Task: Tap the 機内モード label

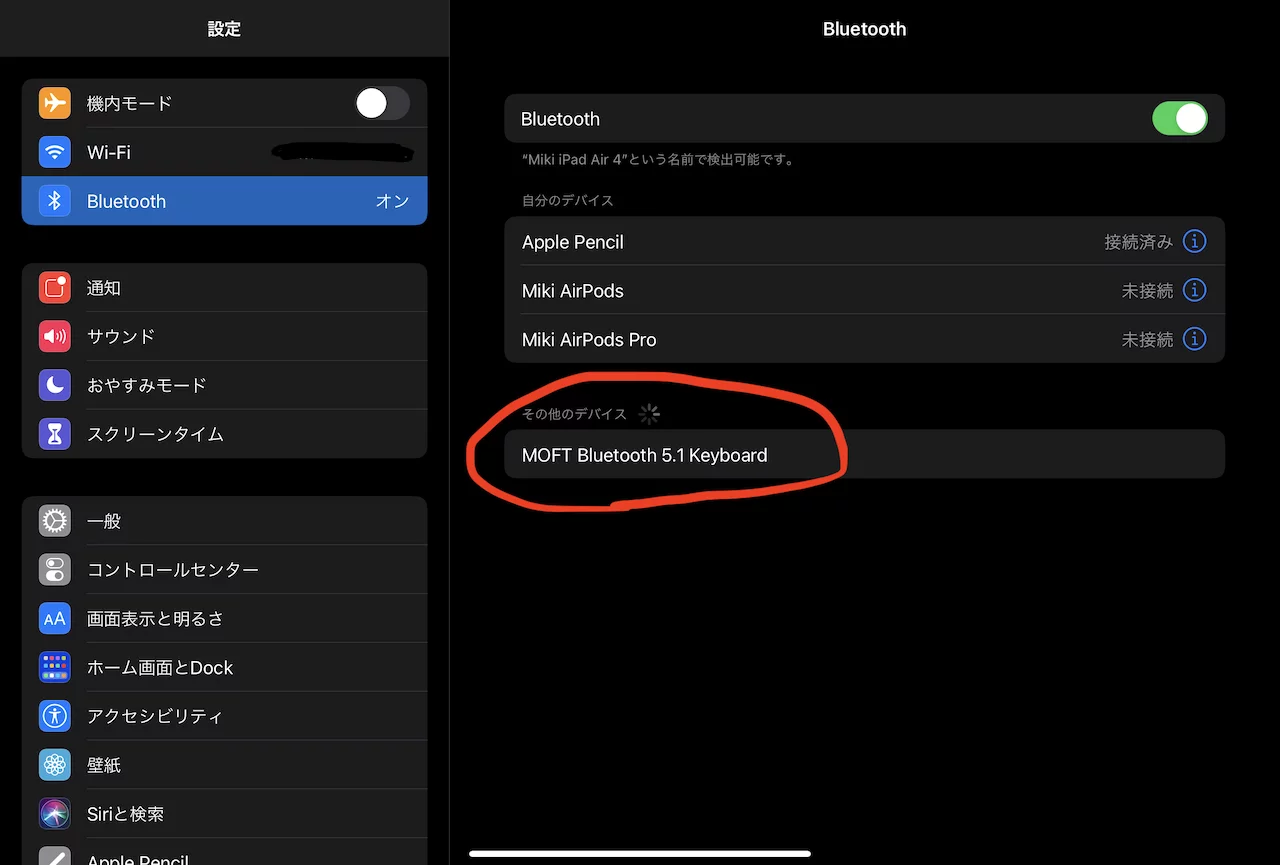Action: tap(129, 103)
